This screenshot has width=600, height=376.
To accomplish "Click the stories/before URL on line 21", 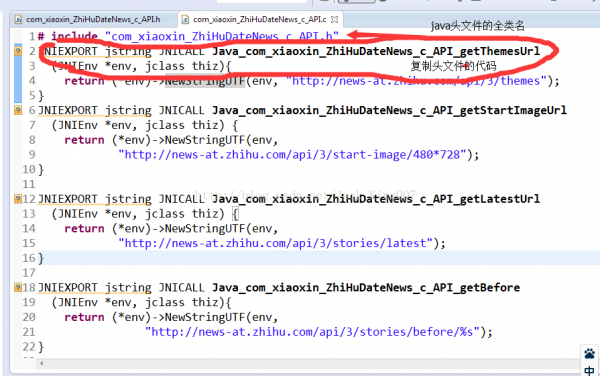I will point(313,332).
